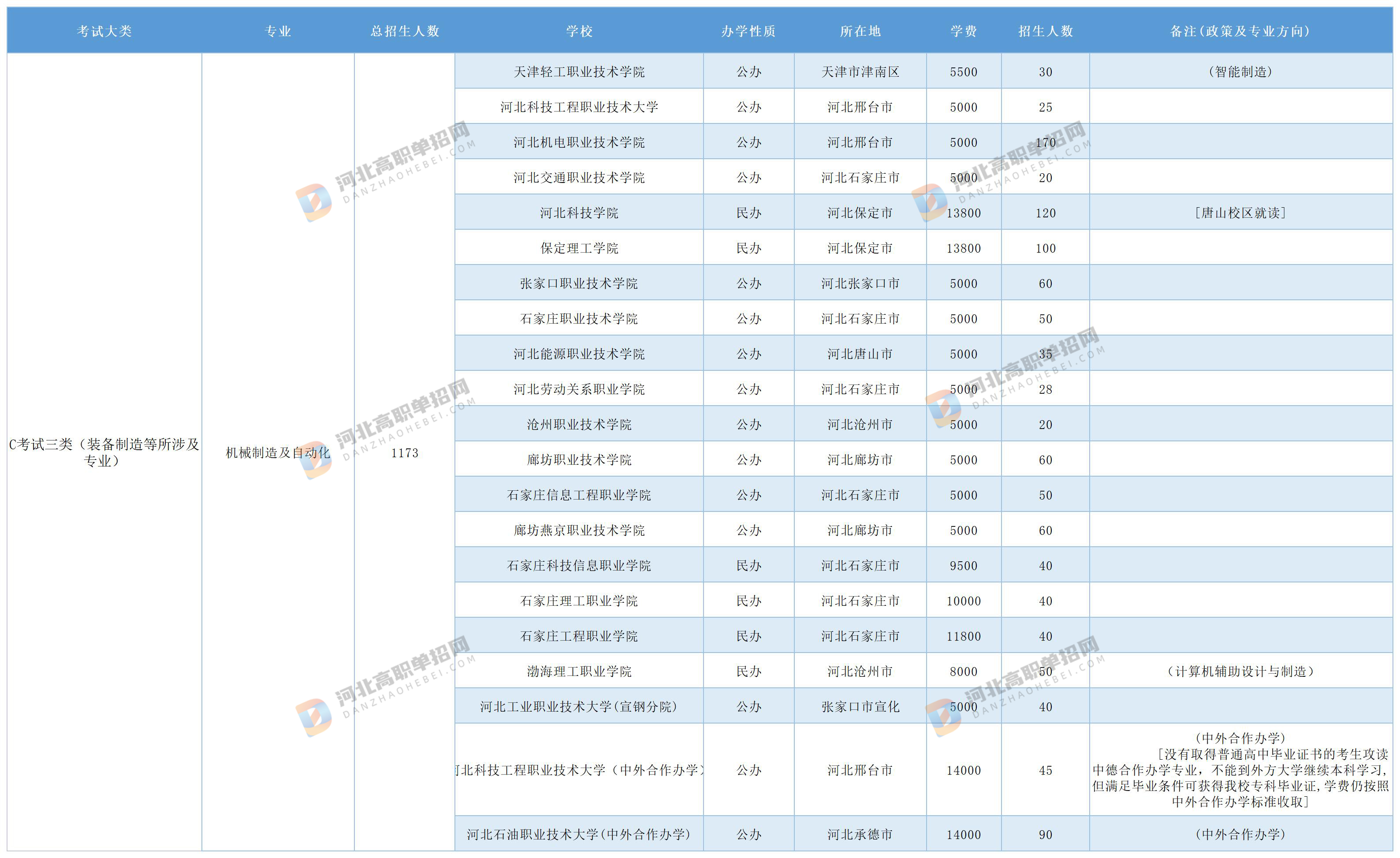Click the (计算机辅助设计与制造) remark cell
Image resolution: width=1400 pixels, height=858 pixels.
click(1241, 671)
